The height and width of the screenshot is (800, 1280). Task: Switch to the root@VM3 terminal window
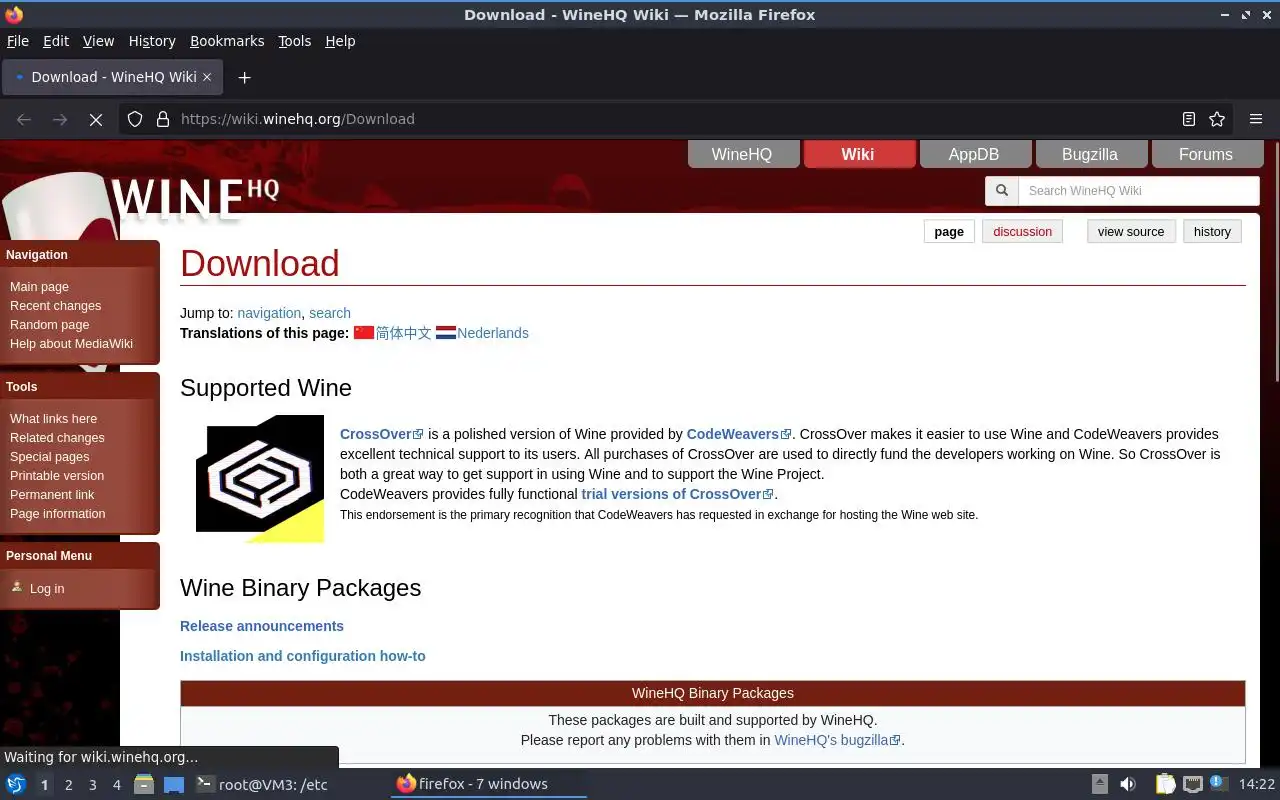[x=262, y=784]
